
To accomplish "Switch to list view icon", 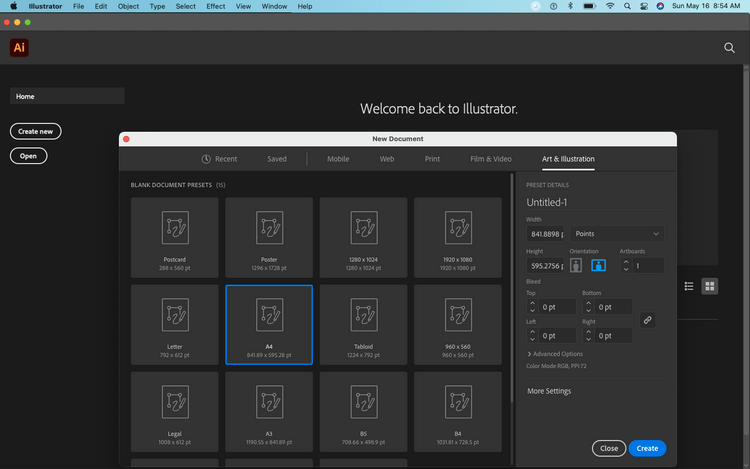I will point(689,286).
